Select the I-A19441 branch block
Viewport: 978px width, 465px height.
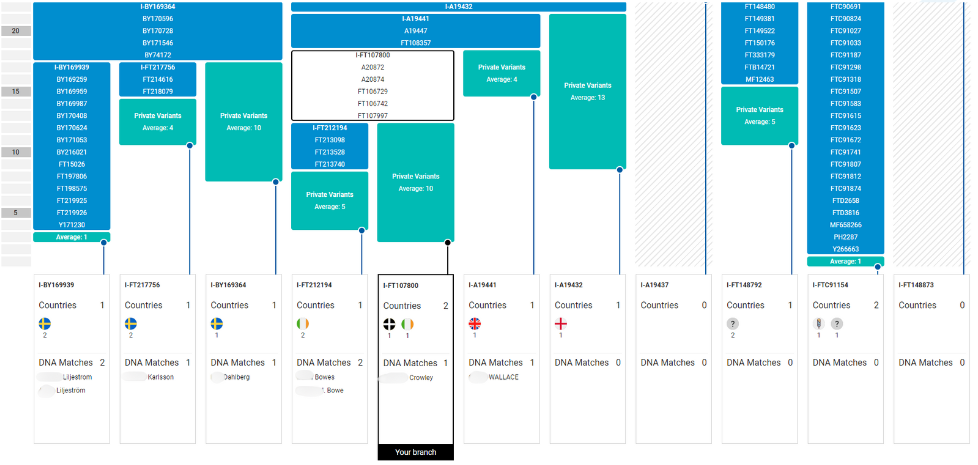pos(415,31)
